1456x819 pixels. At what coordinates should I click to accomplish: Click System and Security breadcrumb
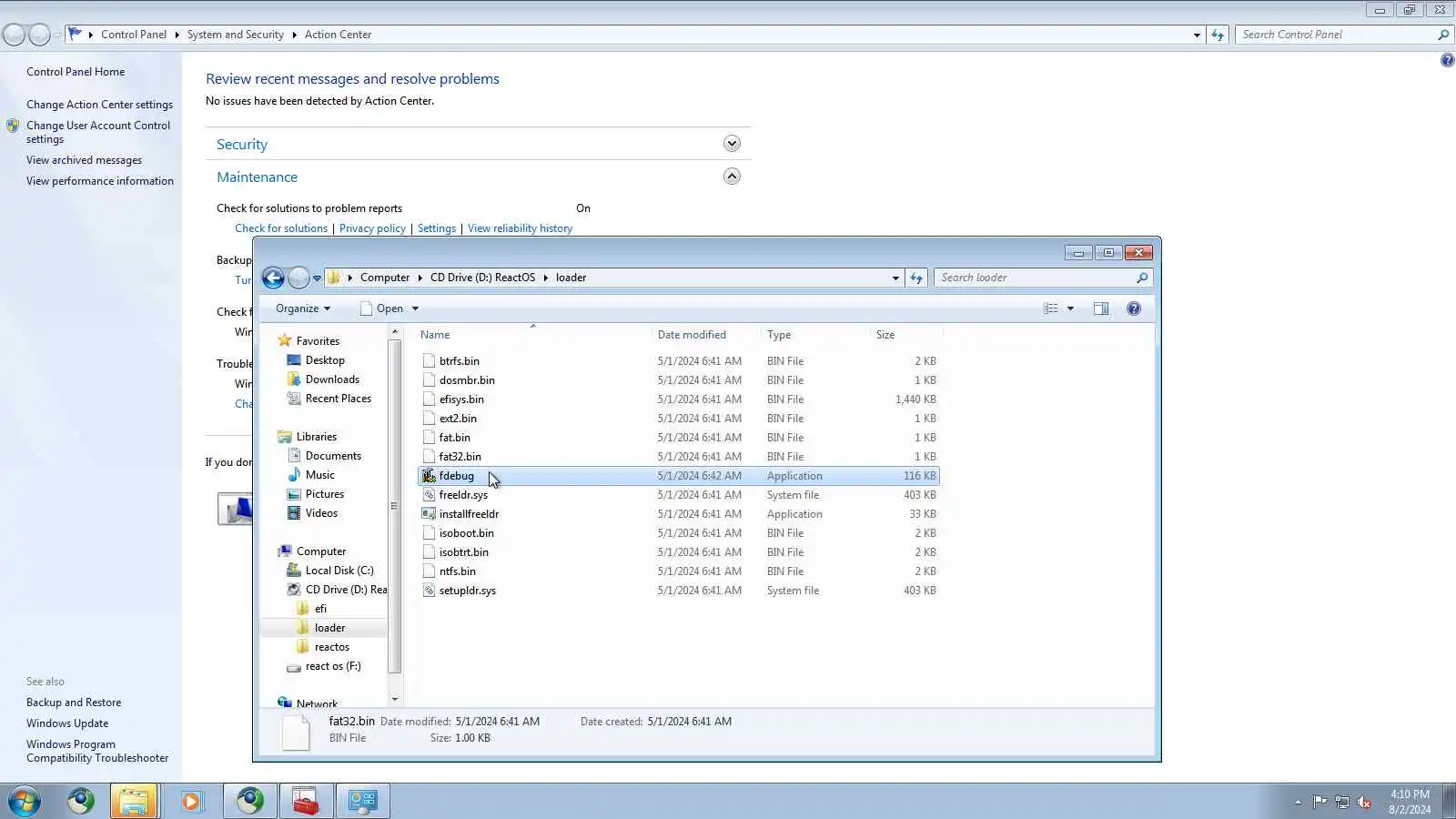[x=236, y=35]
